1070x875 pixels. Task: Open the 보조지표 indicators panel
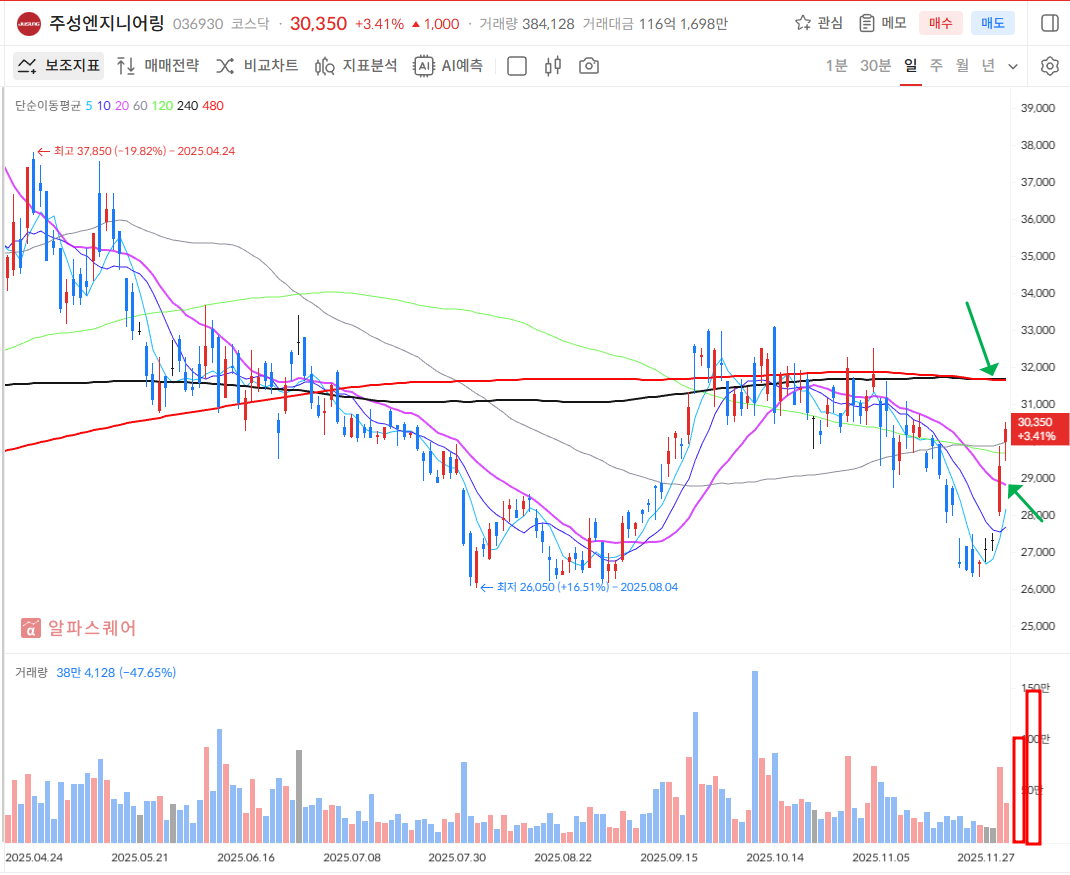[x=59, y=66]
